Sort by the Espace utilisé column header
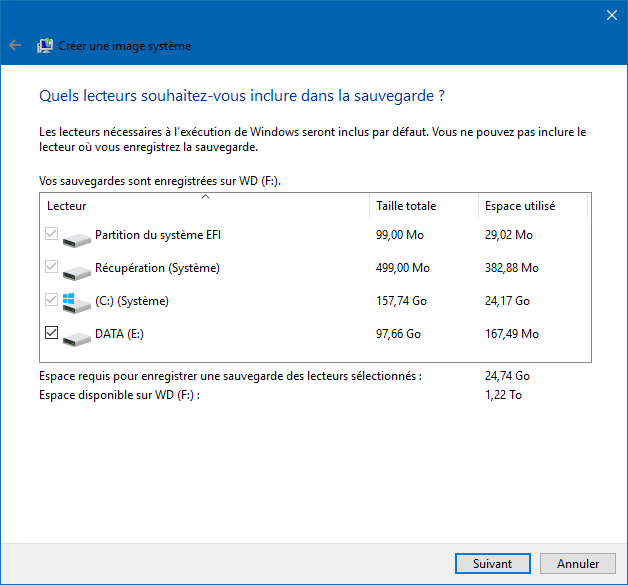The height and width of the screenshot is (585, 628). point(533,206)
